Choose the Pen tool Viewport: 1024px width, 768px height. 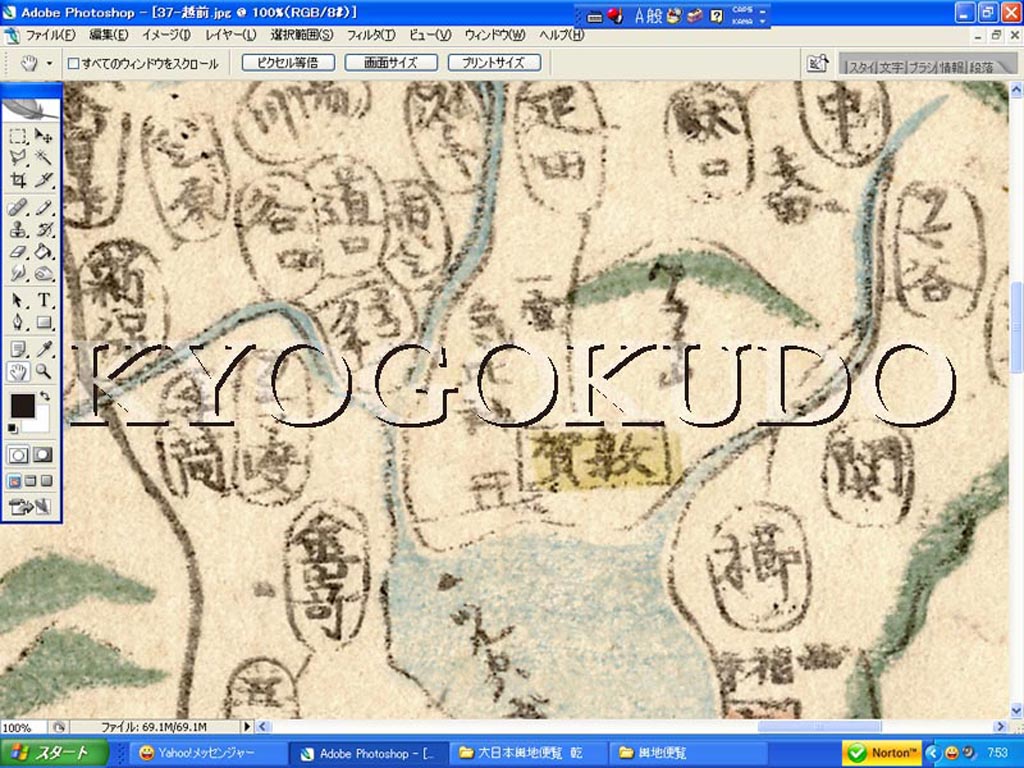[x=18, y=322]
